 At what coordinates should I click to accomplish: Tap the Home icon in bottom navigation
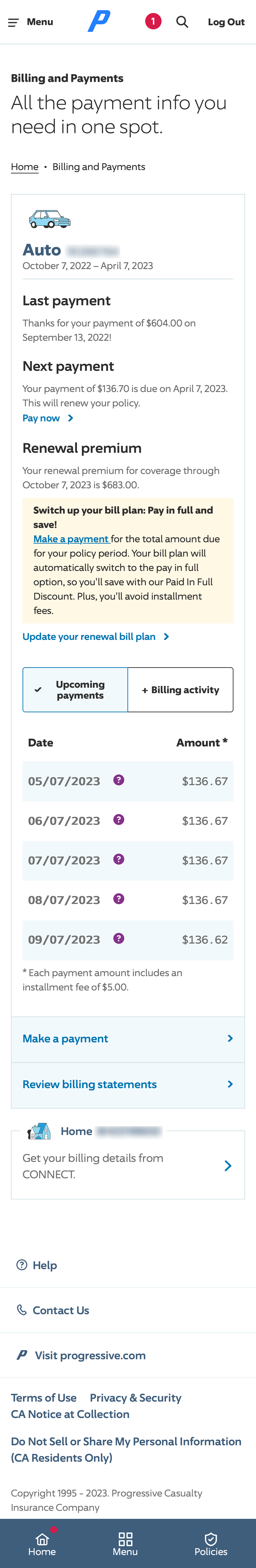click(42, 1544)
